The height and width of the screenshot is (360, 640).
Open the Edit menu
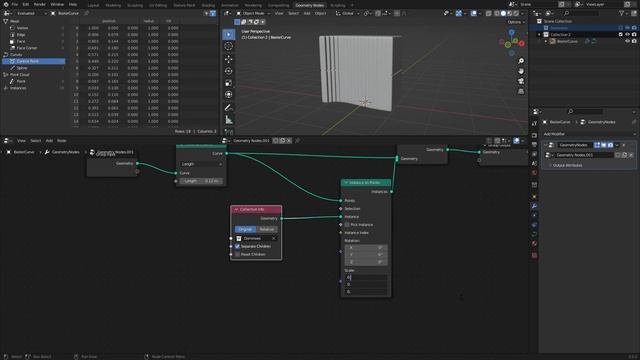pos(26,4)
